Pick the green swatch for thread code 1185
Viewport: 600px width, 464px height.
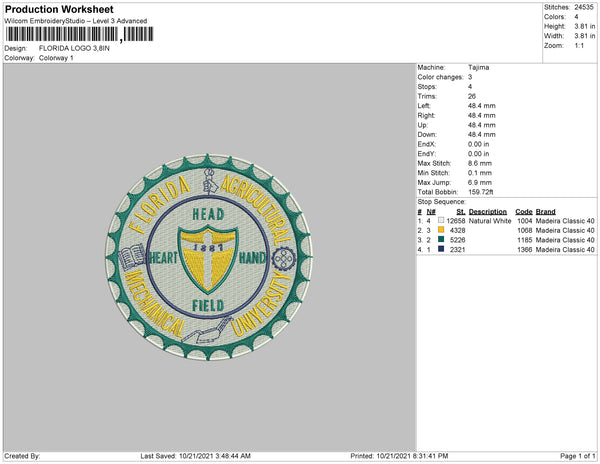click(441, 239)
